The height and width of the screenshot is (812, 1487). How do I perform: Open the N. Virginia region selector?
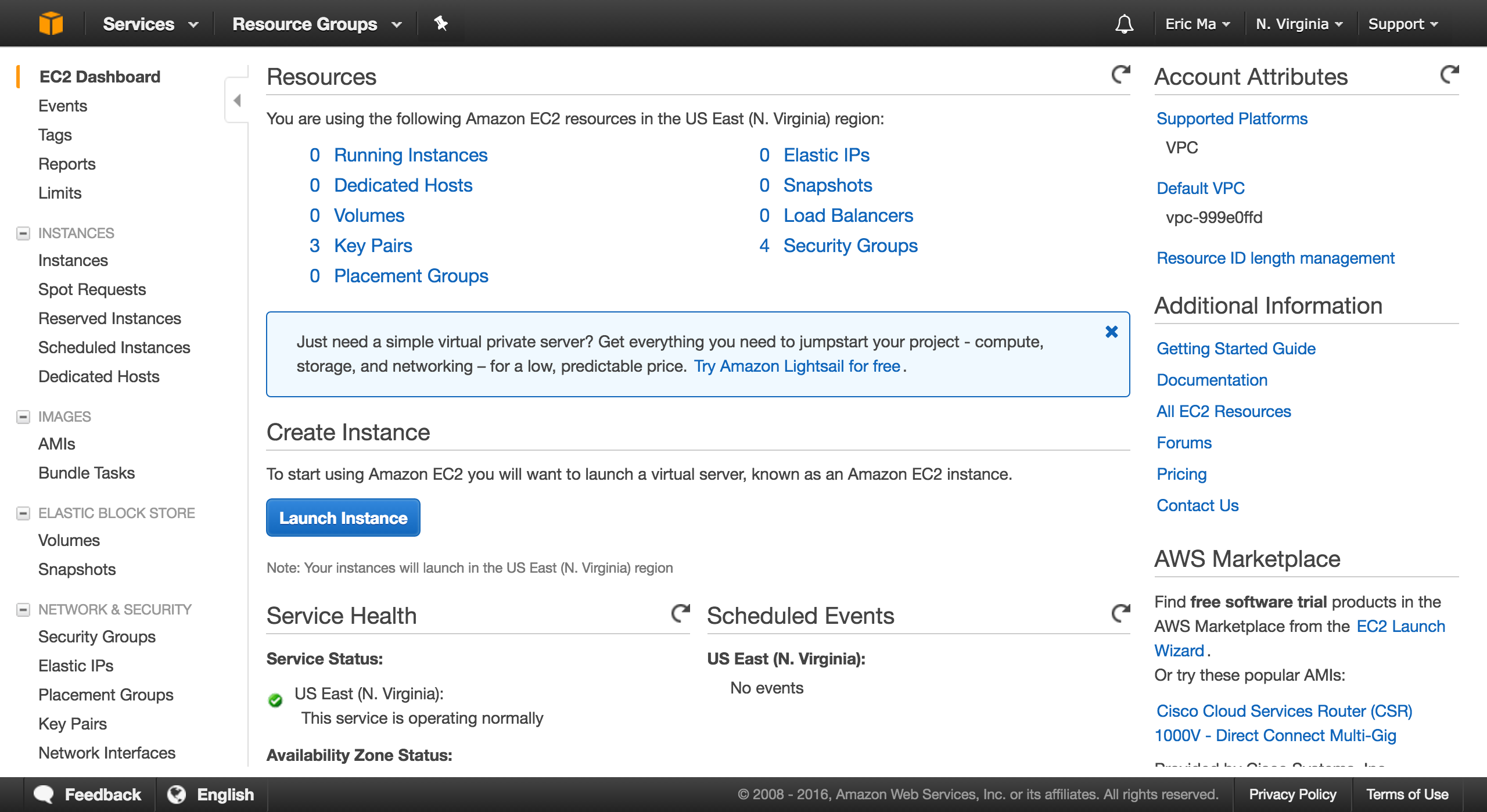(1299, 24)
